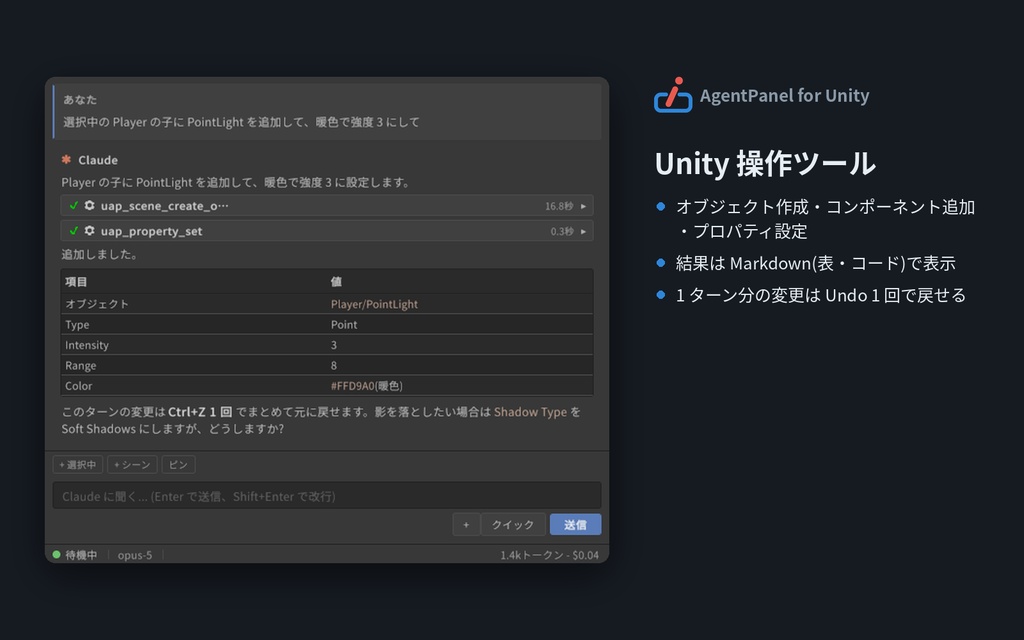Viewport: 1024px width, 640px height.
Task: Click the Claude name label
Action: pyautogui.click(x=98, y=160)
